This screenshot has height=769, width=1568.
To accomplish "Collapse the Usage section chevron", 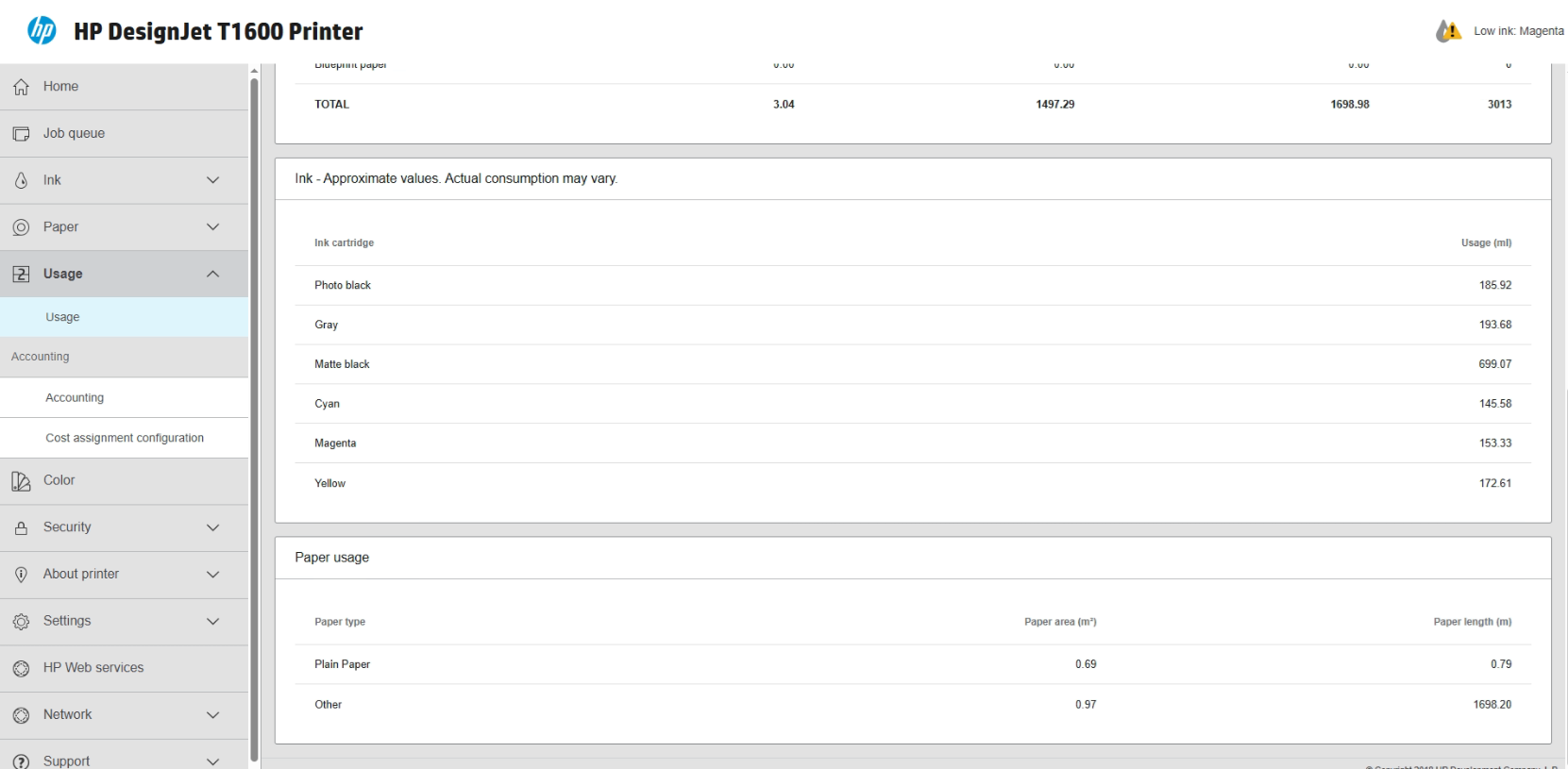I will point(212,275).
